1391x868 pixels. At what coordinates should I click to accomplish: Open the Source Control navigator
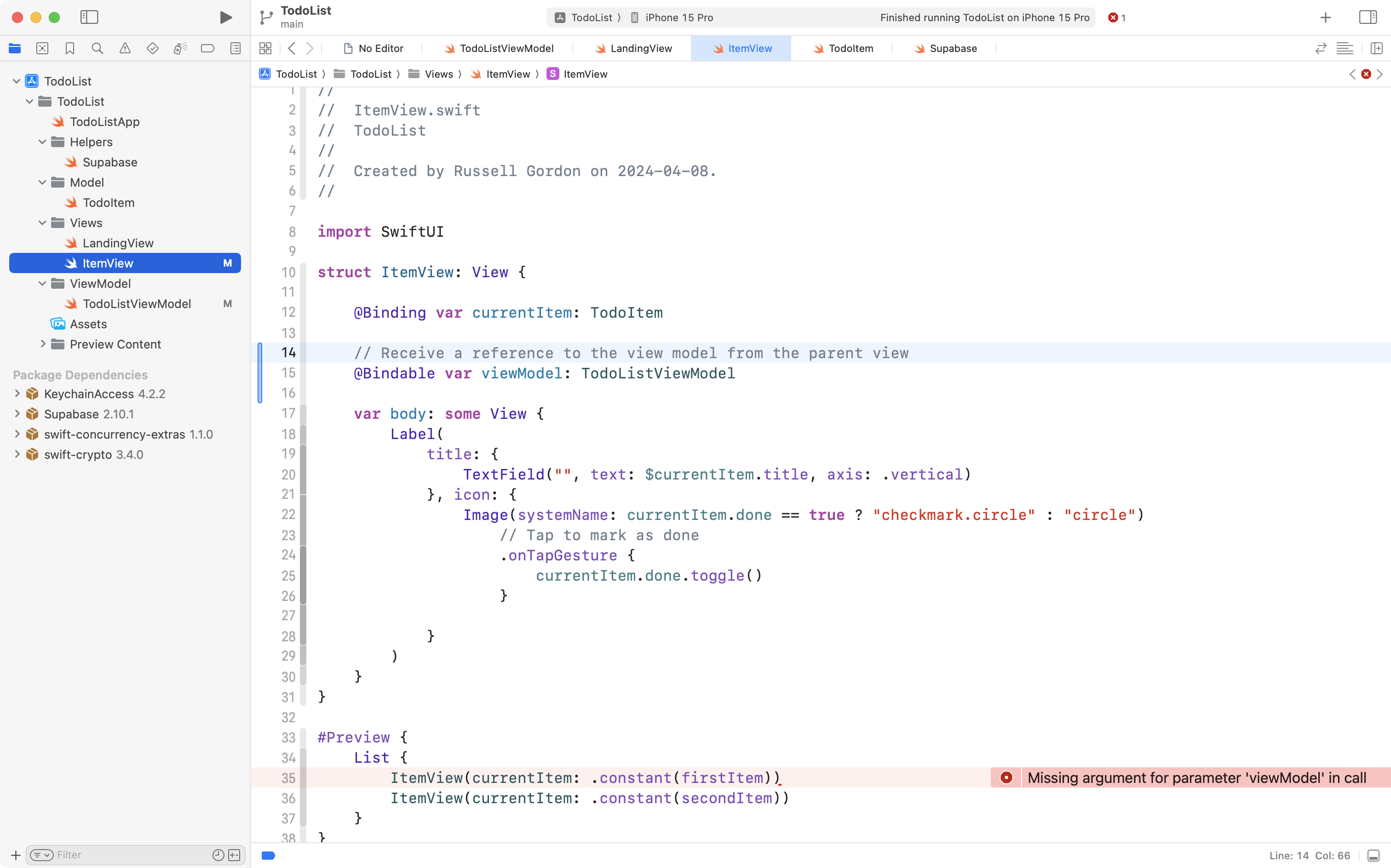42,48
